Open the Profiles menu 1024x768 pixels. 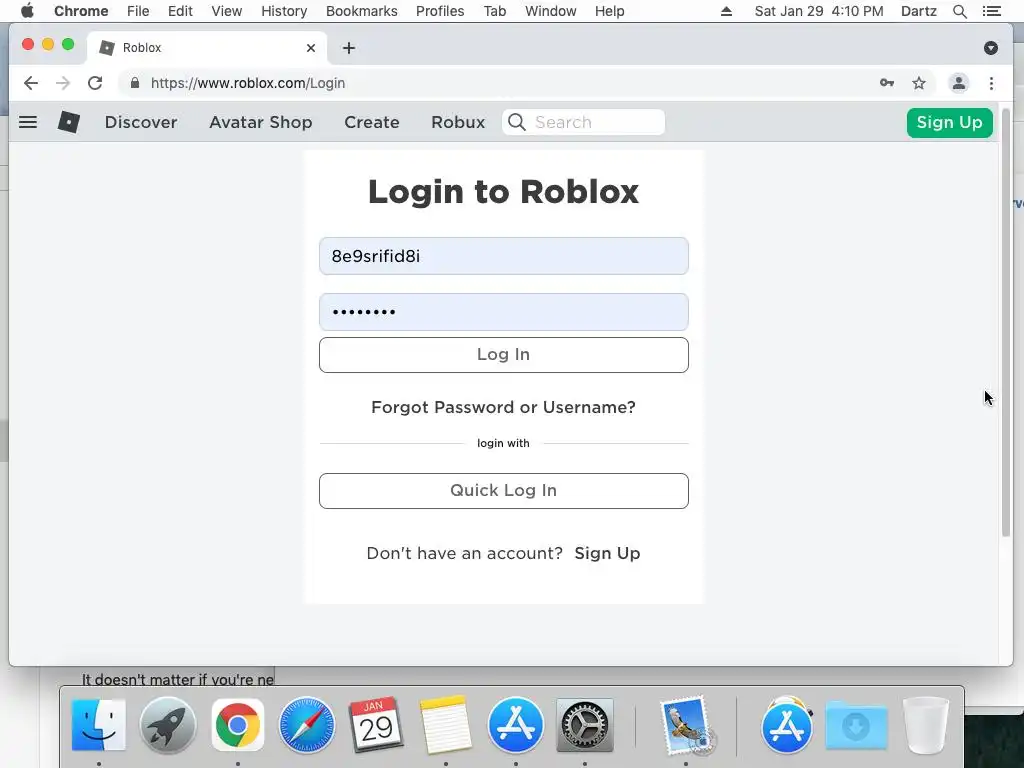pos(440,11)
